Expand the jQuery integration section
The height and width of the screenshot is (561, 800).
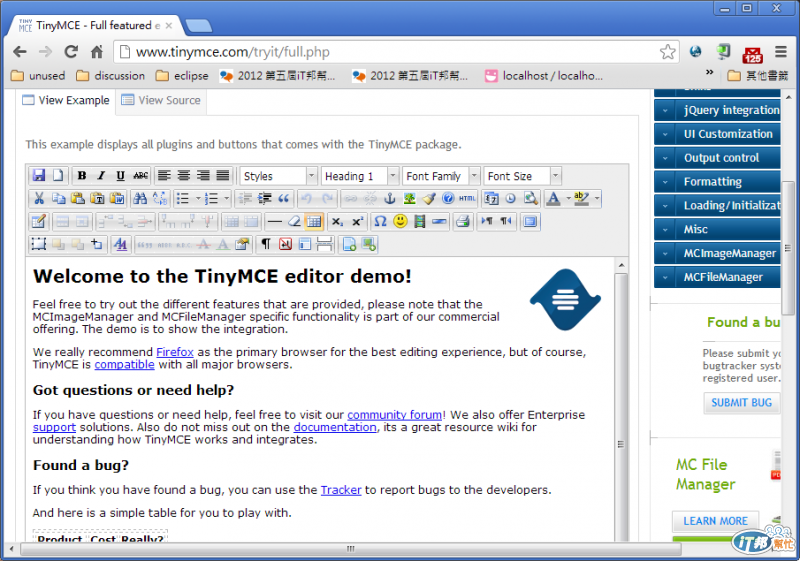click(x=717, y=110)
